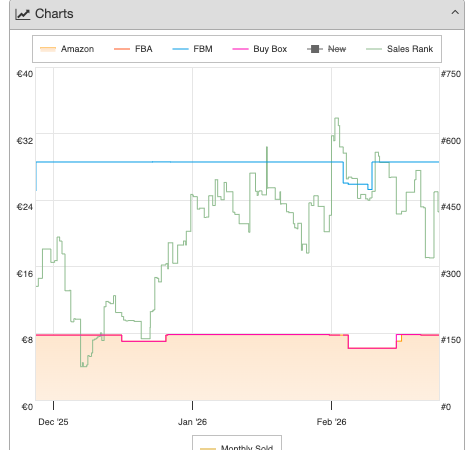Screen dimensions: 474x450
Task: Toggle the Buy Box series in the legend
Action: coord(260,49)
